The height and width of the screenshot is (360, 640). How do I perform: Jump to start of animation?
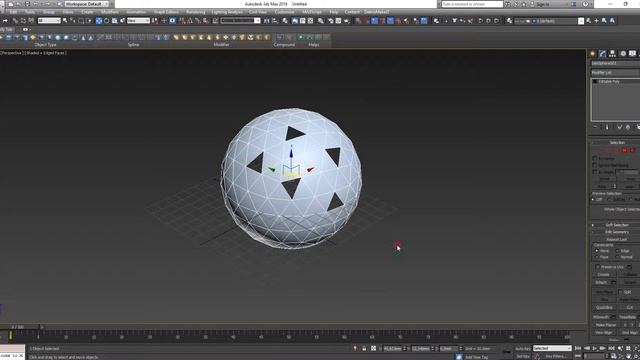(578, 348)
